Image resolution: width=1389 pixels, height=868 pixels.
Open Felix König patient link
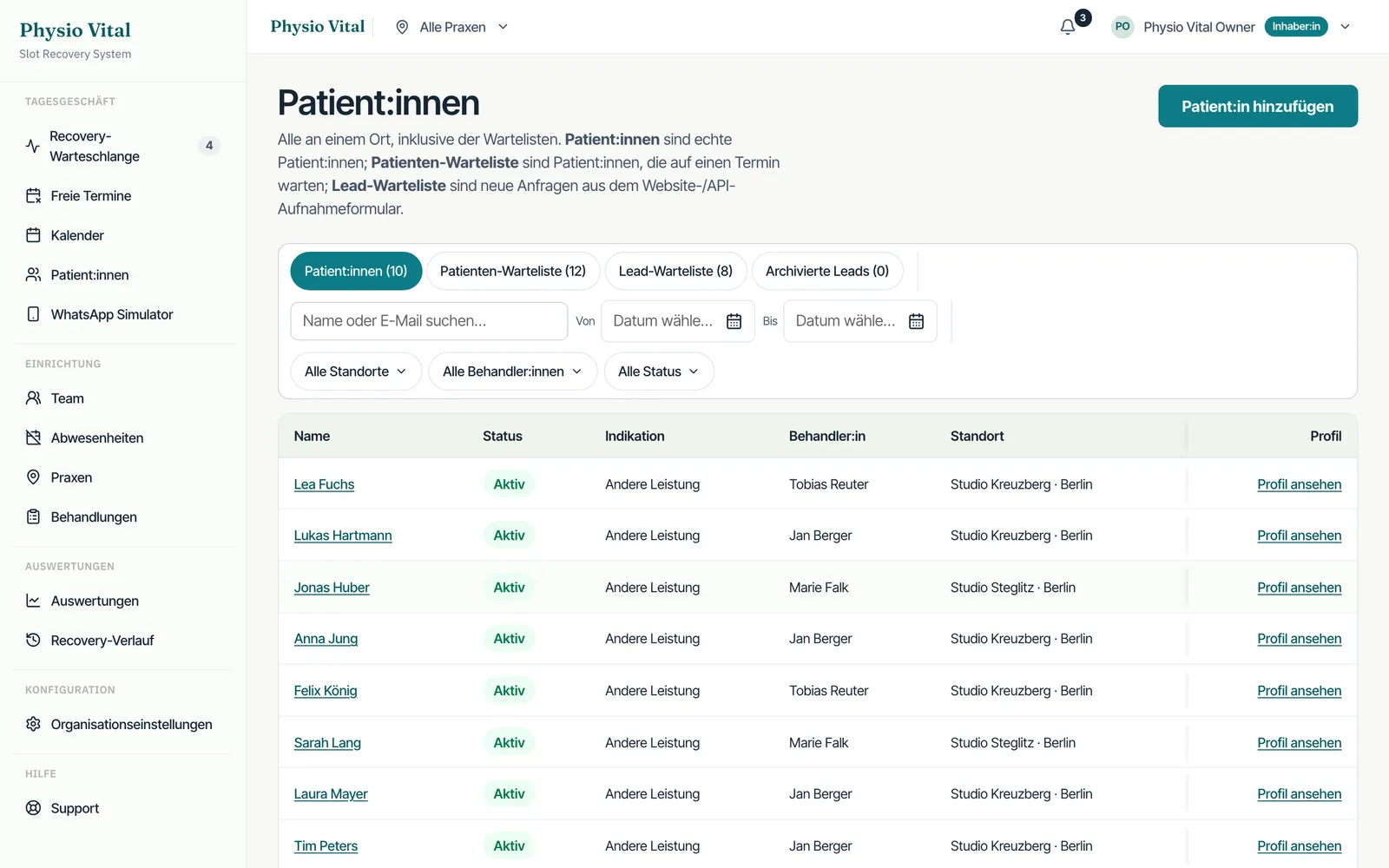[x=326, y=691]
